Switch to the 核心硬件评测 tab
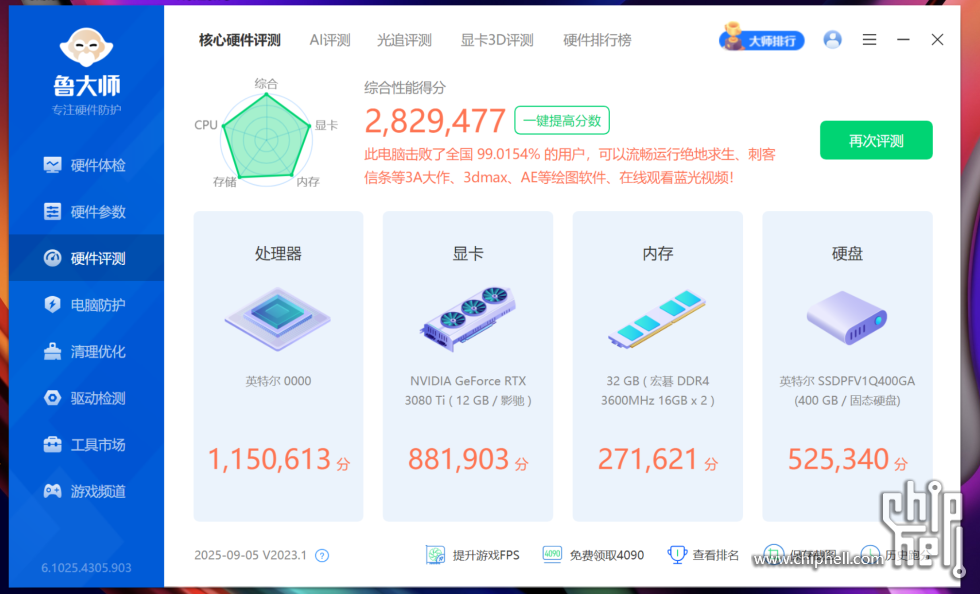This screenshot has width=980, height=594. pyautogui.click(x=239, y=40)
